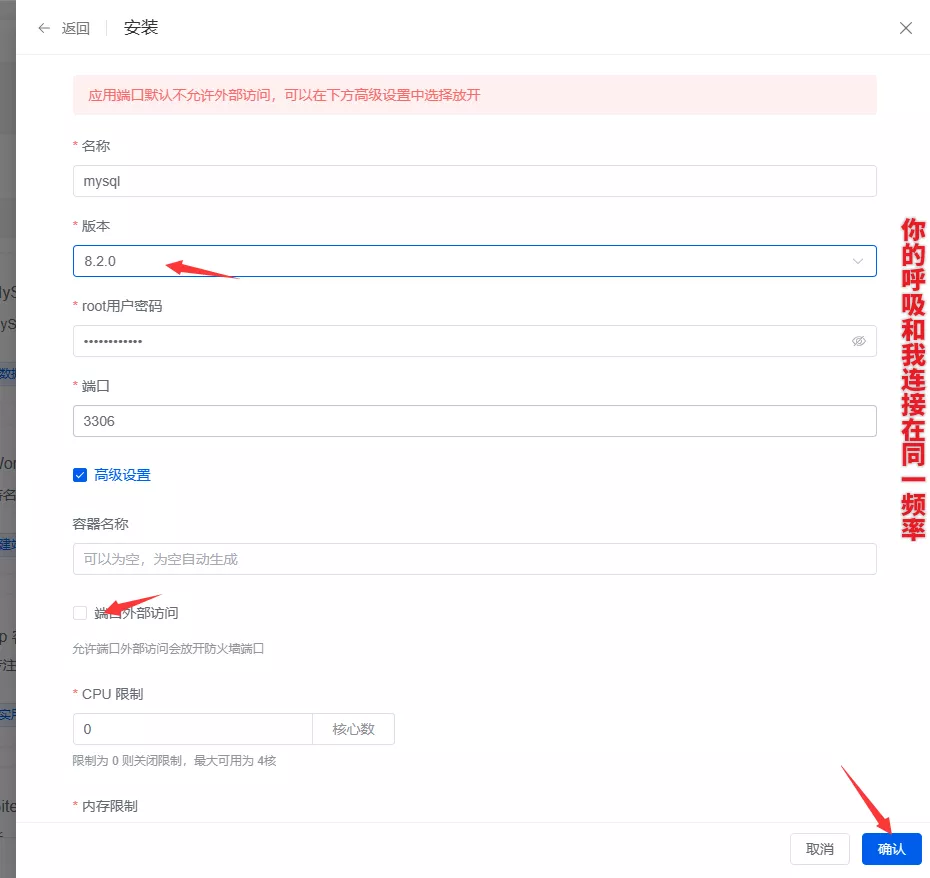Click the name field containing mysql

point(474,181)
